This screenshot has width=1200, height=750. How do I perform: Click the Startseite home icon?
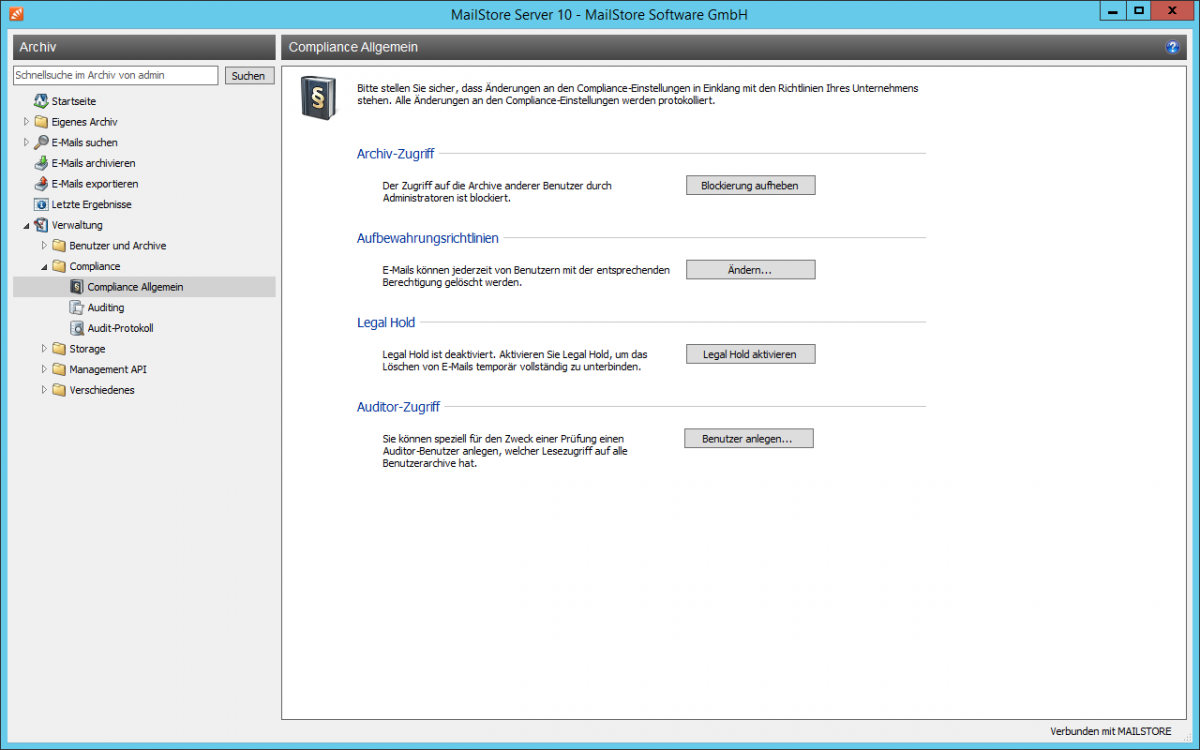pos(41,101)
